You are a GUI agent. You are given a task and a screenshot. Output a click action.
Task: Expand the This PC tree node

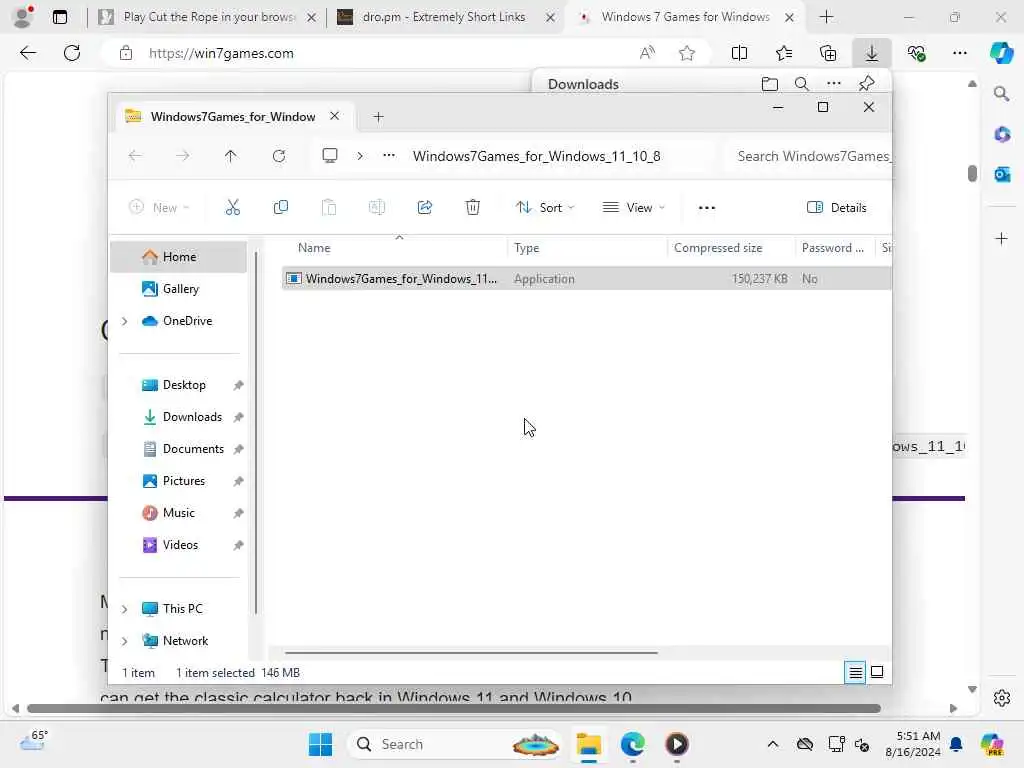(x=124, y=609)
